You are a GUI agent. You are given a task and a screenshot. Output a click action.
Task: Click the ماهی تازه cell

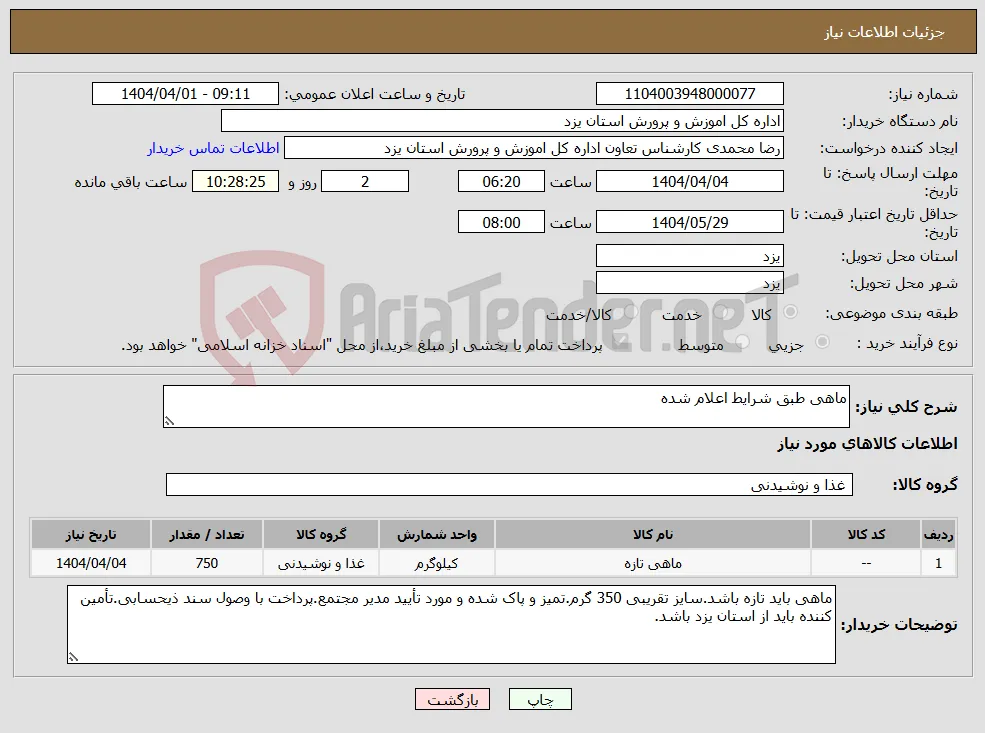[x=653, y=563]
